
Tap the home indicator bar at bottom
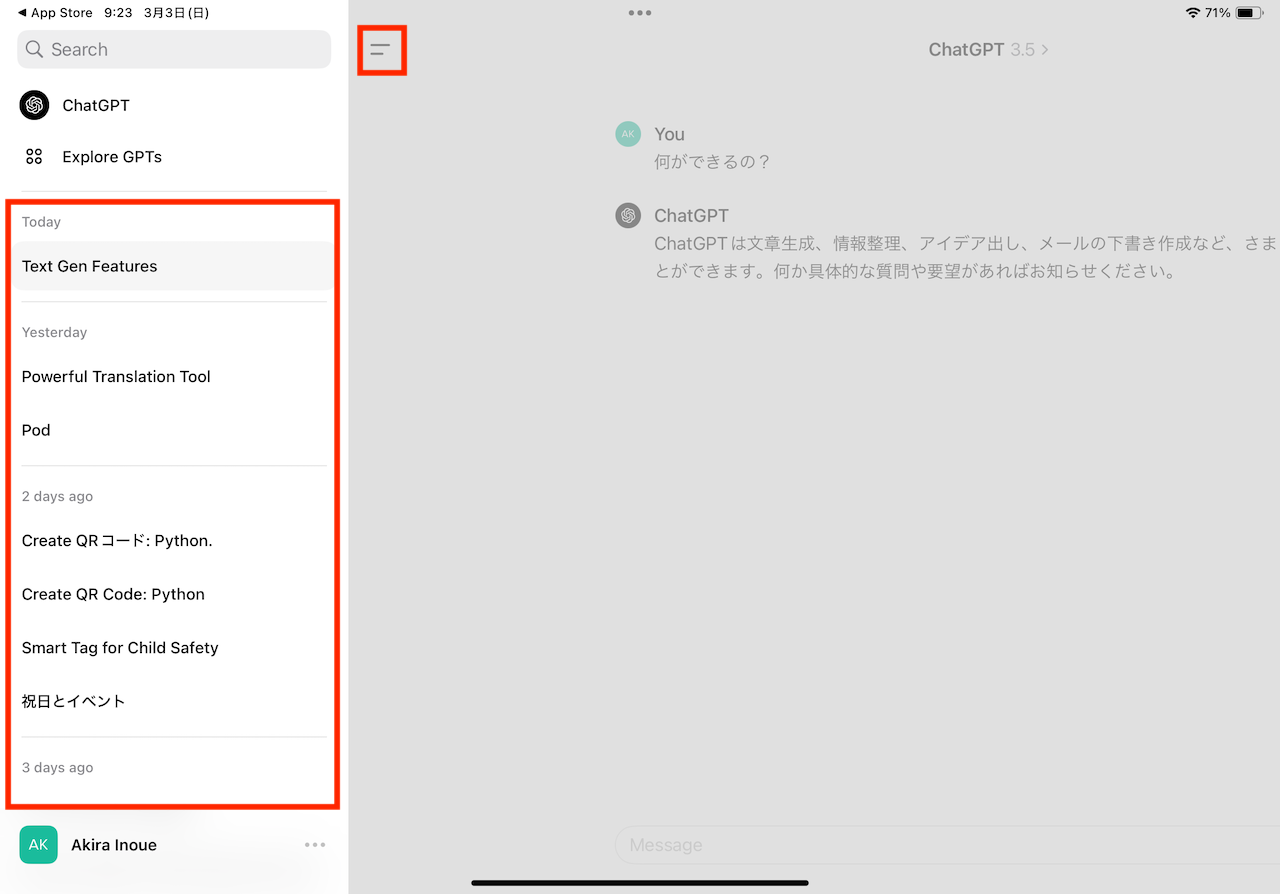click(x=640, y=883)
